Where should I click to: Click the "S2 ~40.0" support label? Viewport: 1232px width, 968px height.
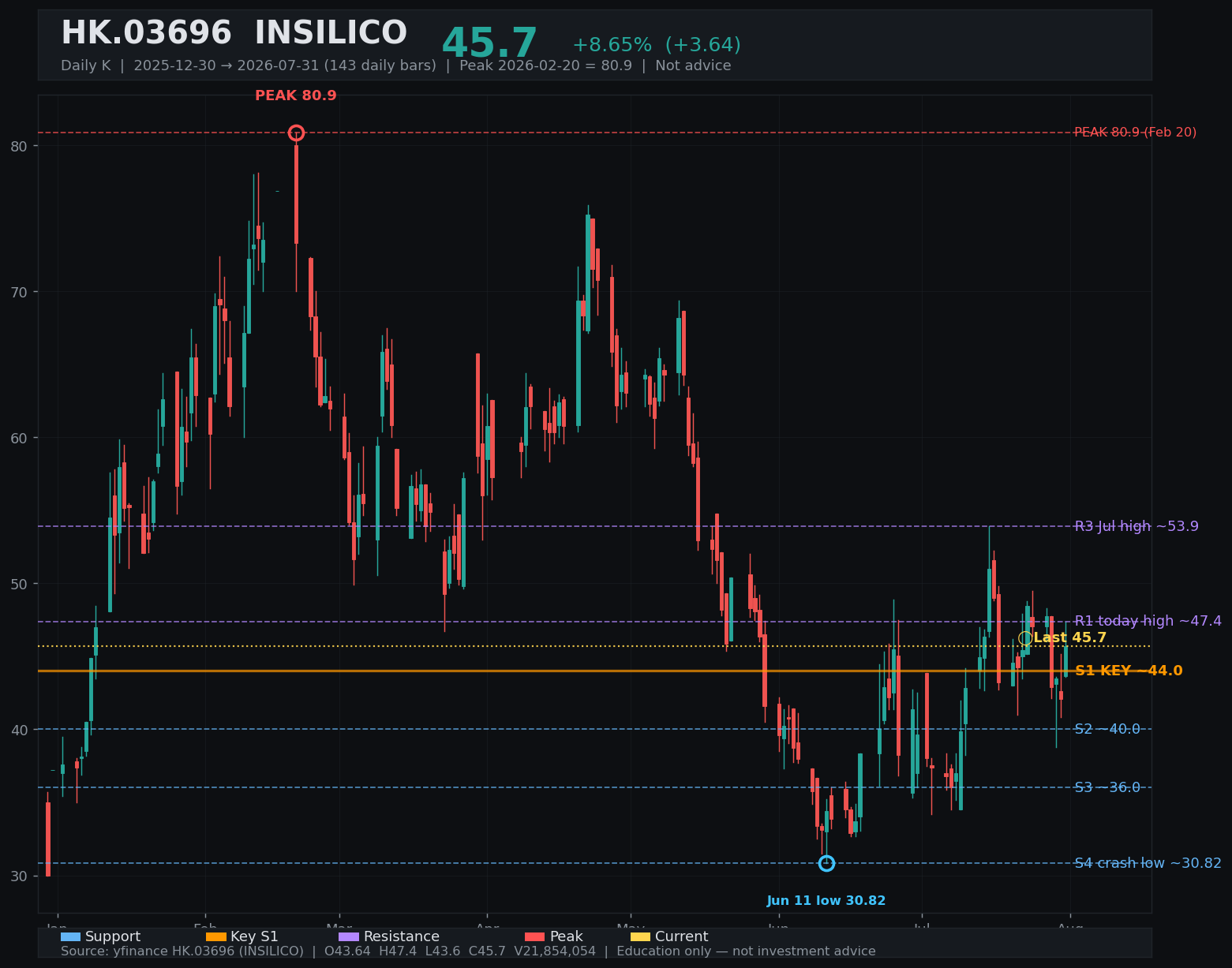1107,729
